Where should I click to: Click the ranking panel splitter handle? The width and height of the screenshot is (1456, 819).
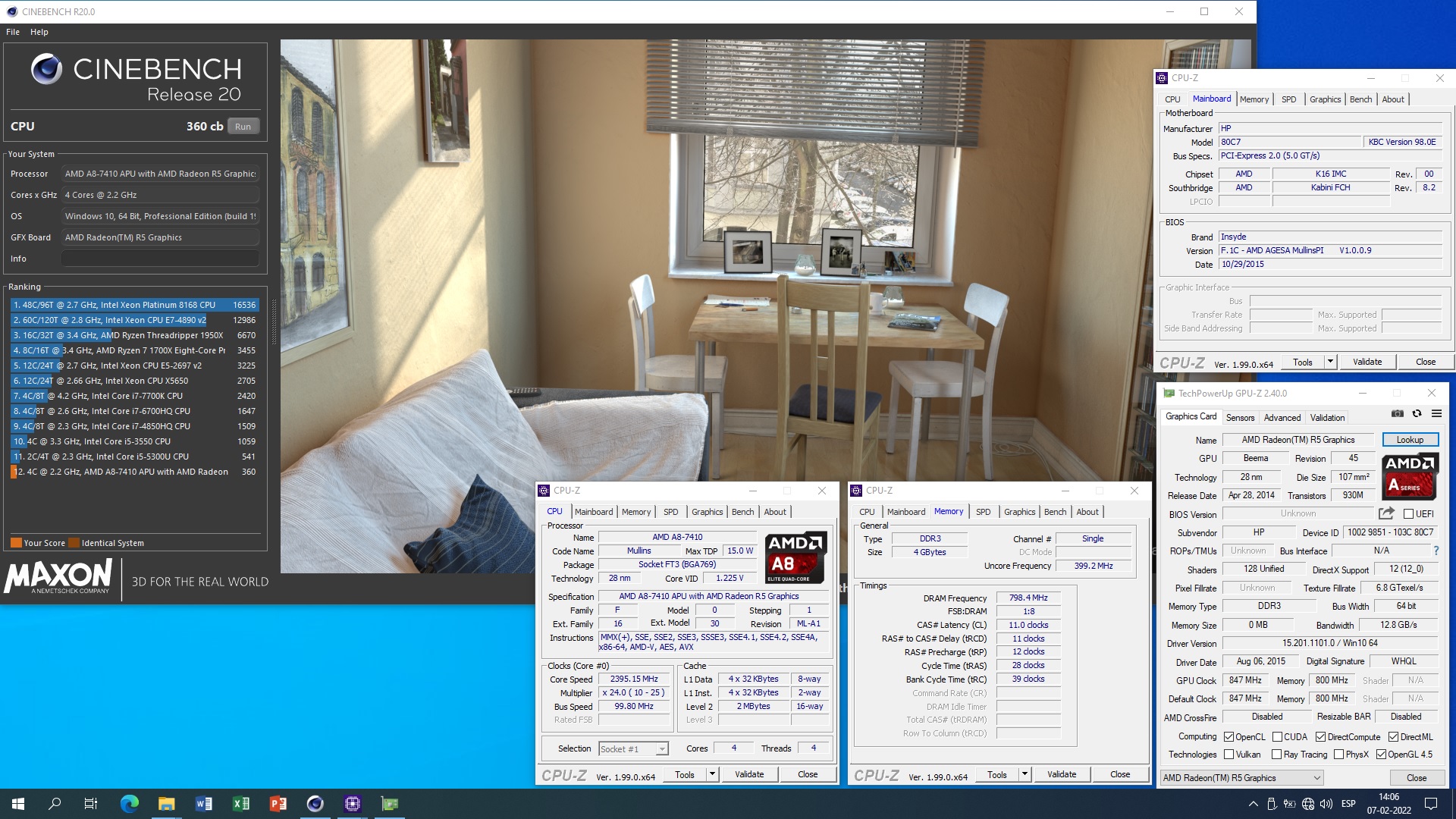[273, 322]
